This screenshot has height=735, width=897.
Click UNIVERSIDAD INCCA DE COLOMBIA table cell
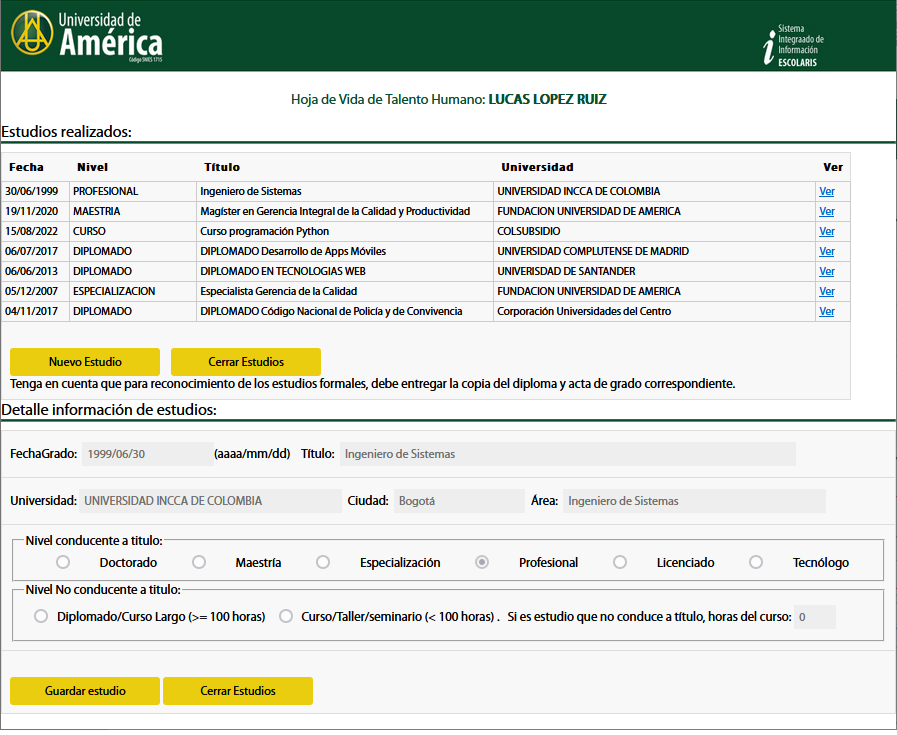point(654,191)
